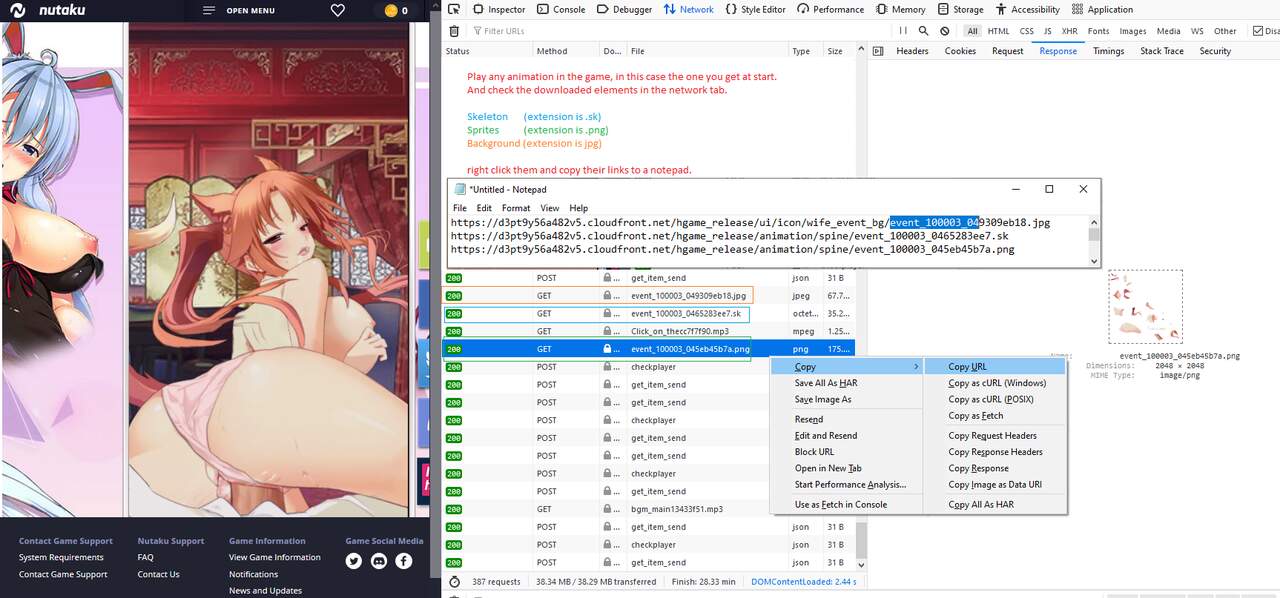Toggle the Images request filter

coord(1133,31)
